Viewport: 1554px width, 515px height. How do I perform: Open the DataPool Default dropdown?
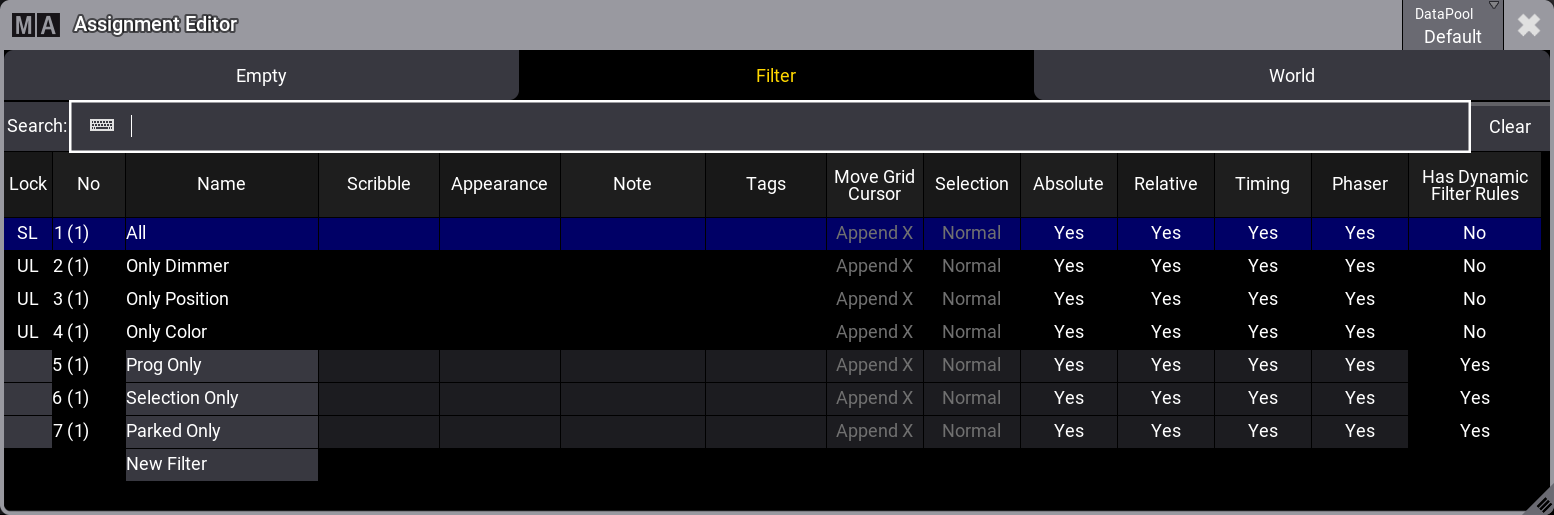click(x=1452, y=26)
